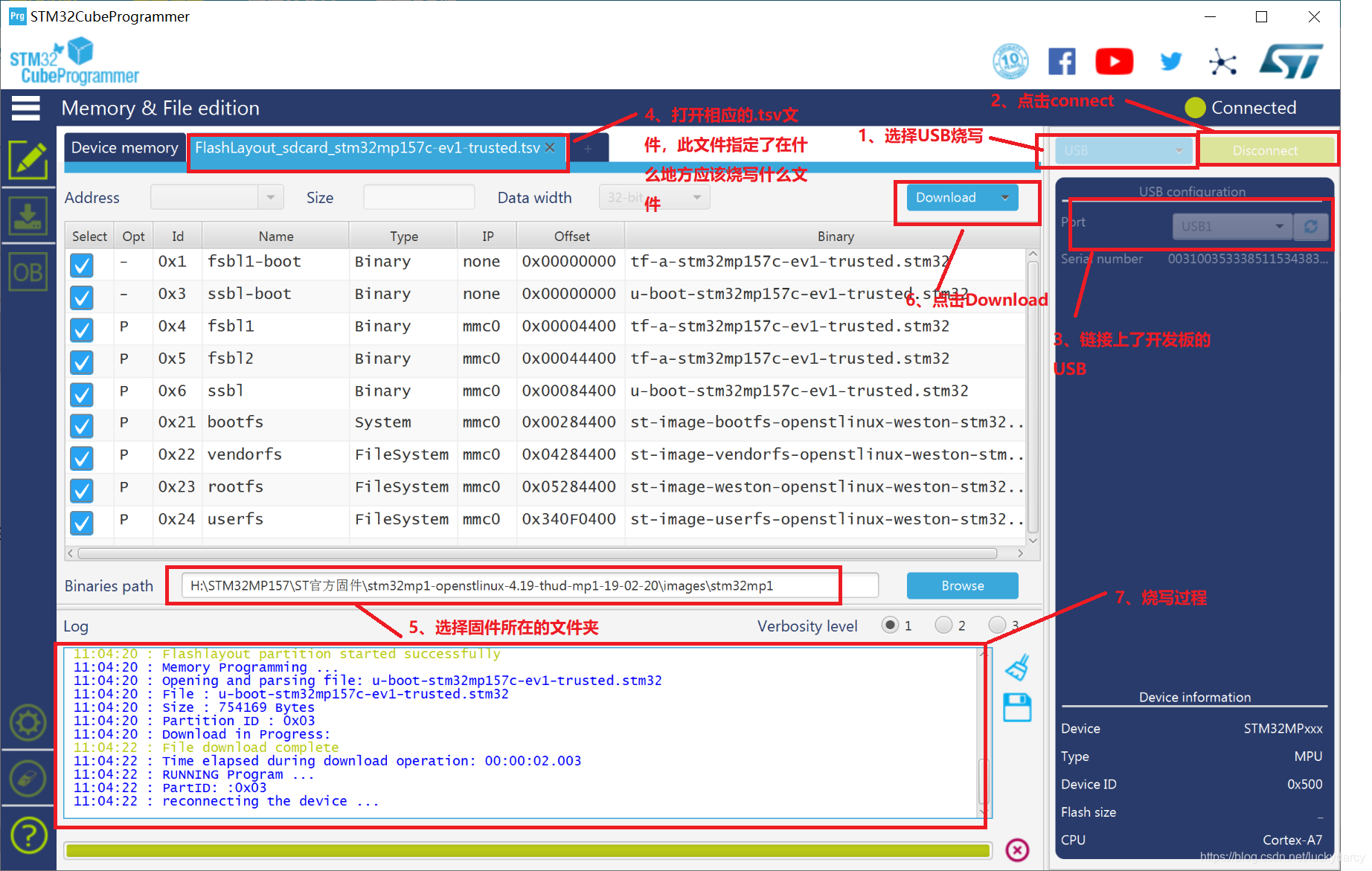Open the hamburger main menu
The image size is (1372, 871).
tap(25, 109)
